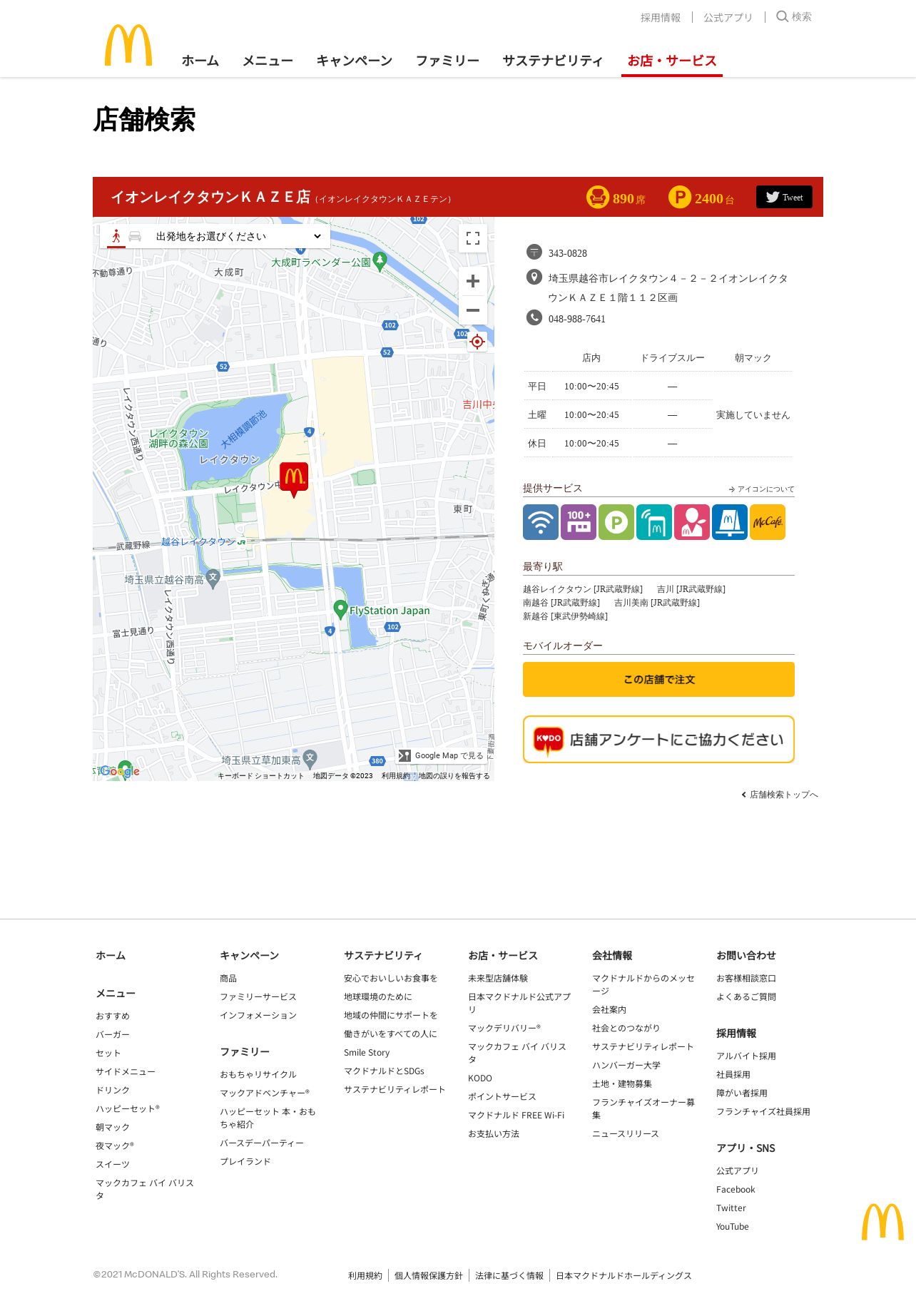Click the telephone icon

(x=534, y=317)
